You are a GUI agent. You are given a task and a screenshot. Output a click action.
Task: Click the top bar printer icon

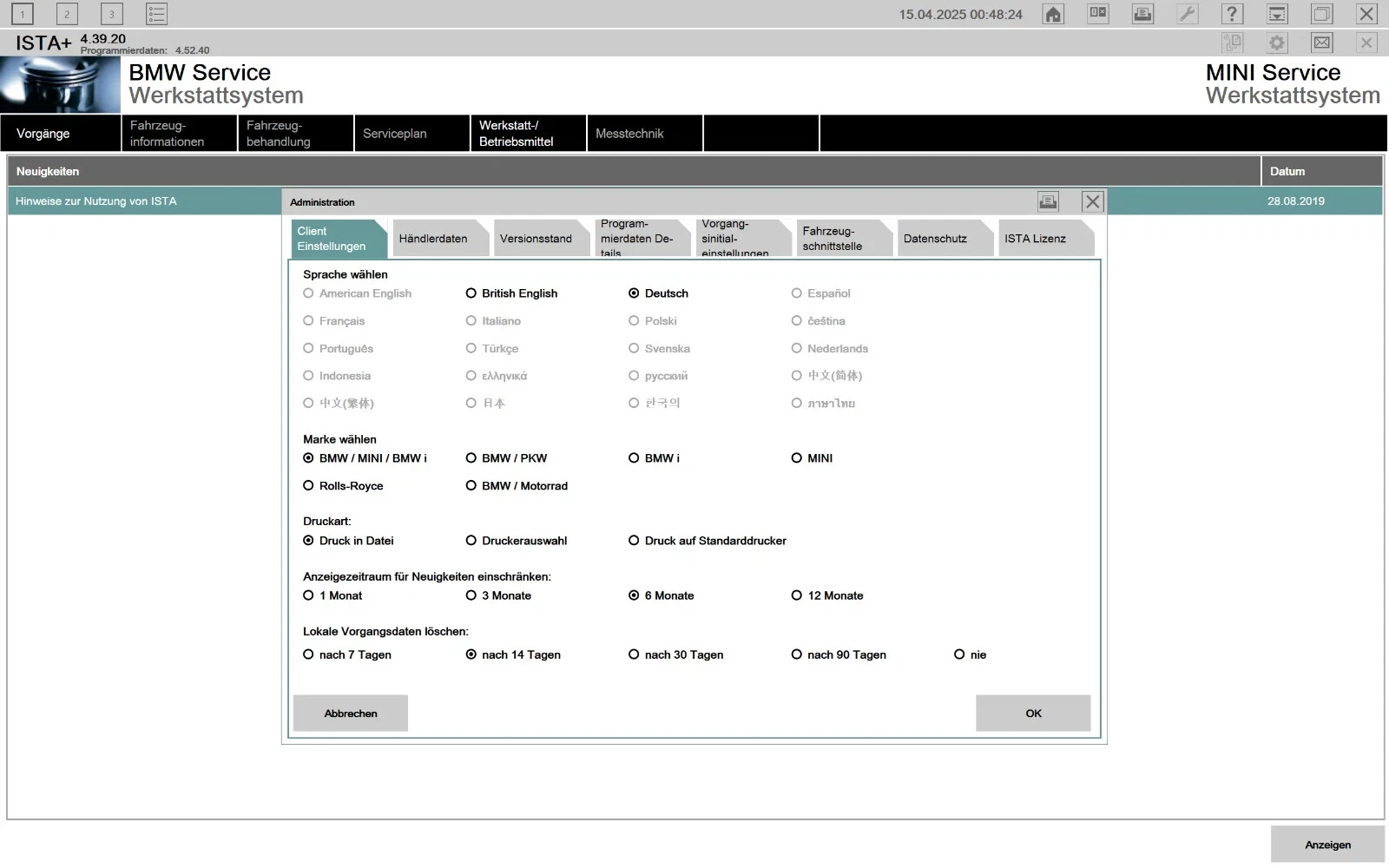tap(1142, 14)
